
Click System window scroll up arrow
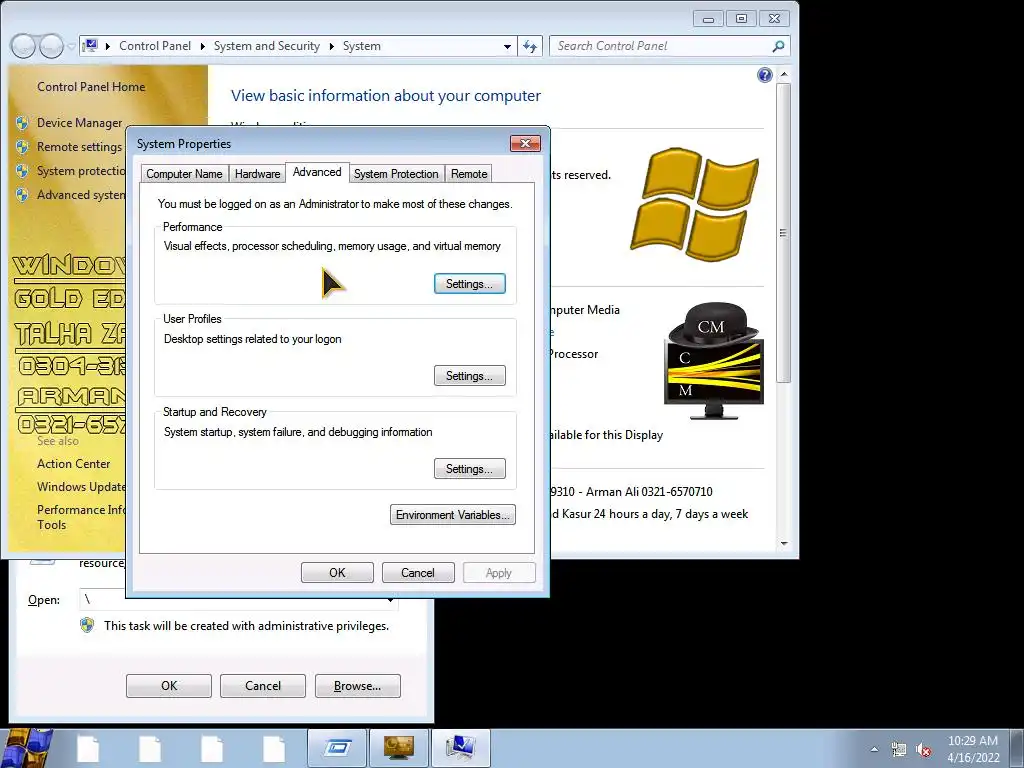point(784,74)
